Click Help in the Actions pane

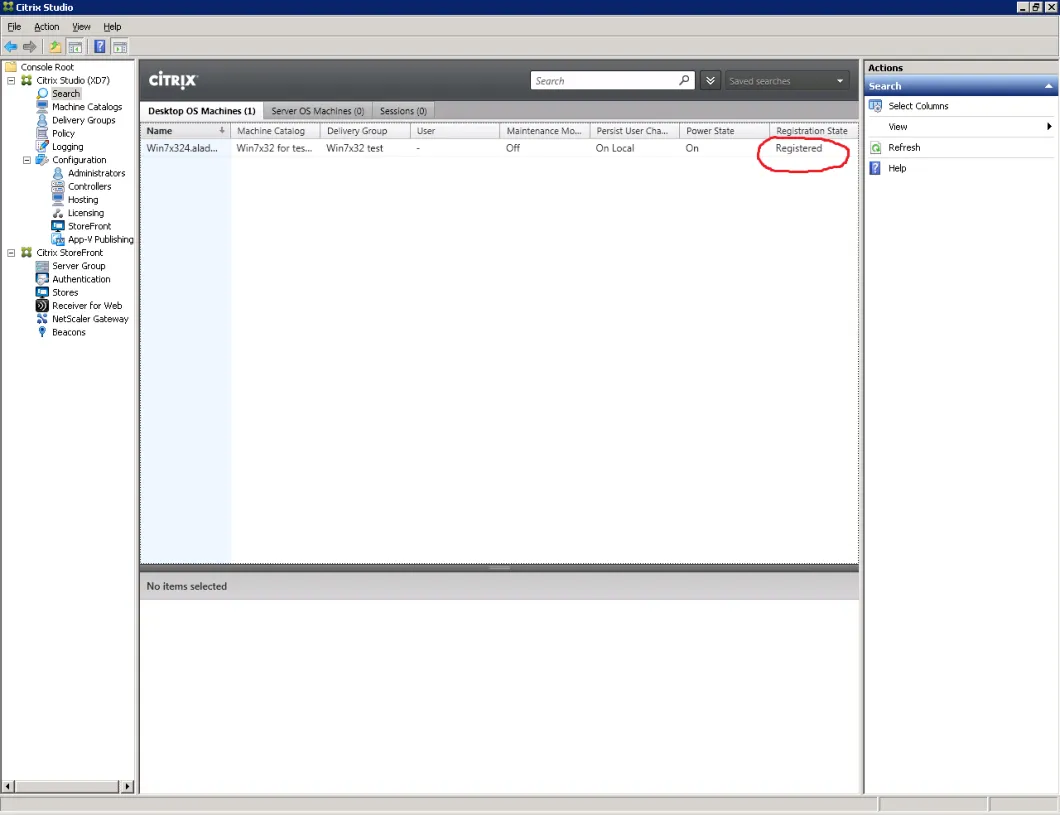pyautogui.click(x=897, y=168)
